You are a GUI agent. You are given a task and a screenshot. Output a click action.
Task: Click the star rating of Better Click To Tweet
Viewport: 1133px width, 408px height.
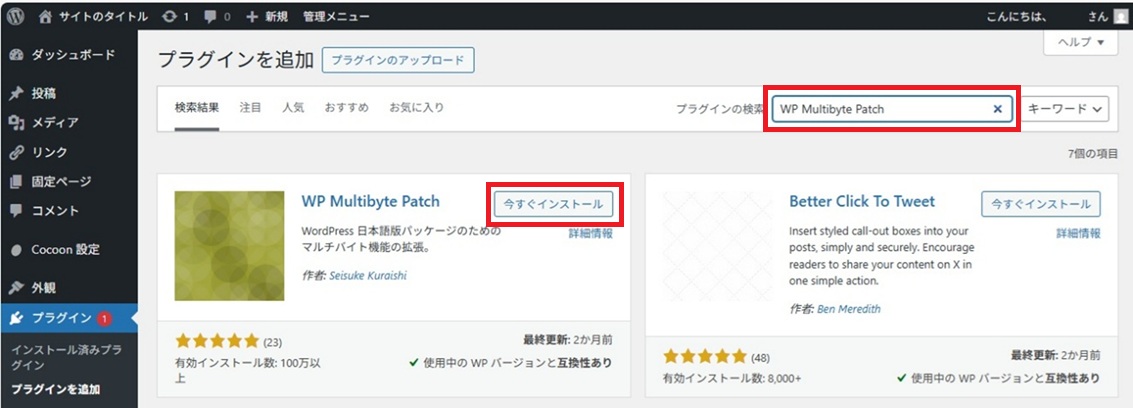point(705,357)
